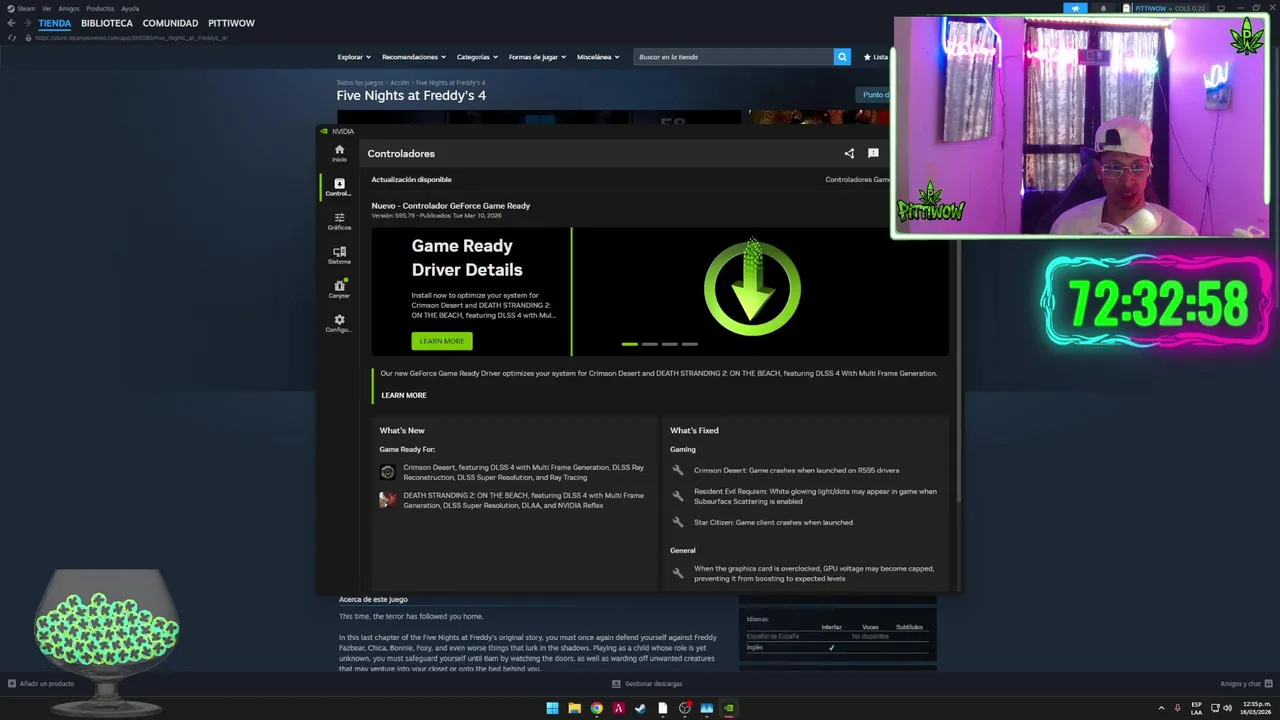The image size is (1280, 720).
Task: Open Google Chrome from taskbar
Action: click(596, 708)
